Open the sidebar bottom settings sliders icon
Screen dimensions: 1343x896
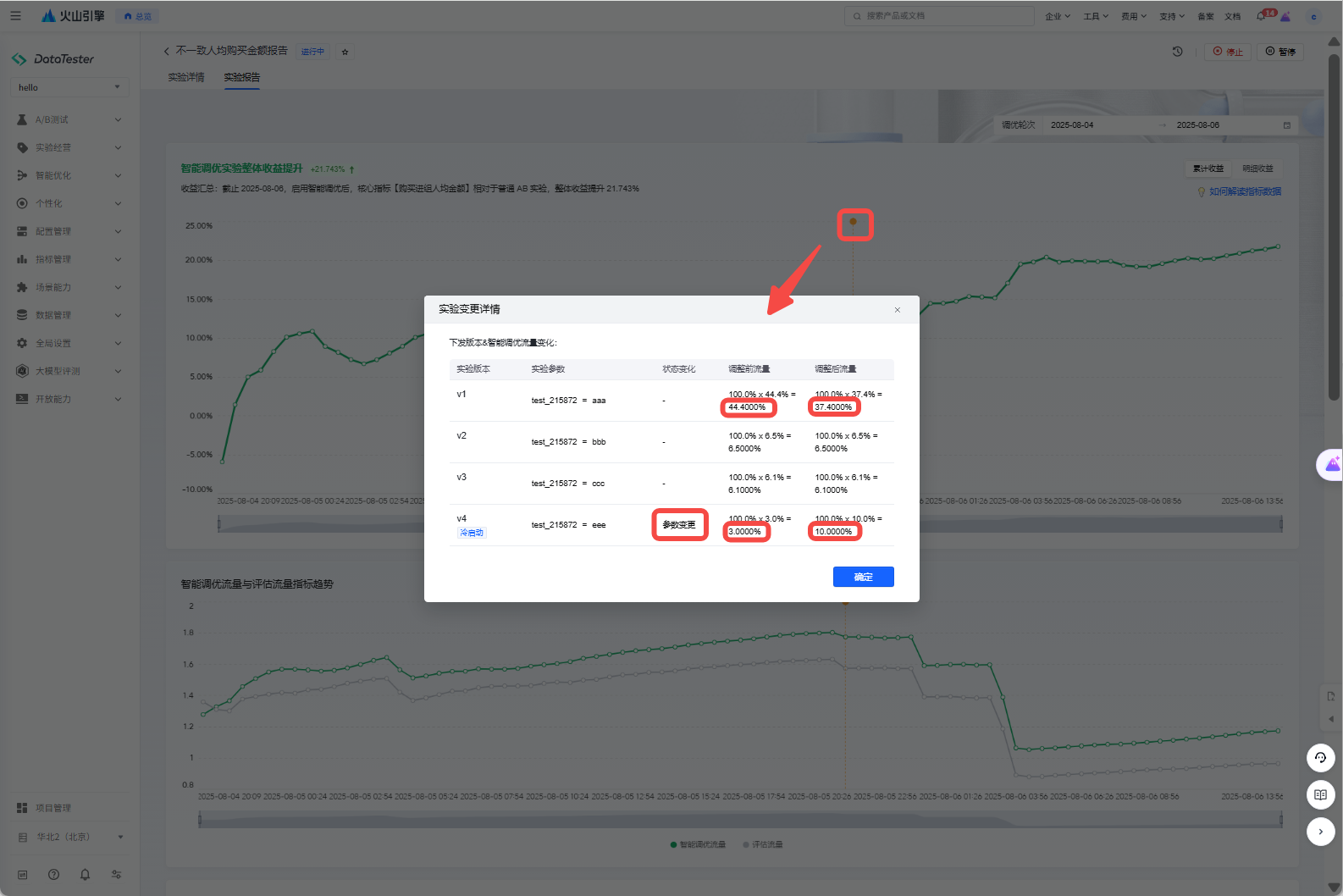coord(116,874)
